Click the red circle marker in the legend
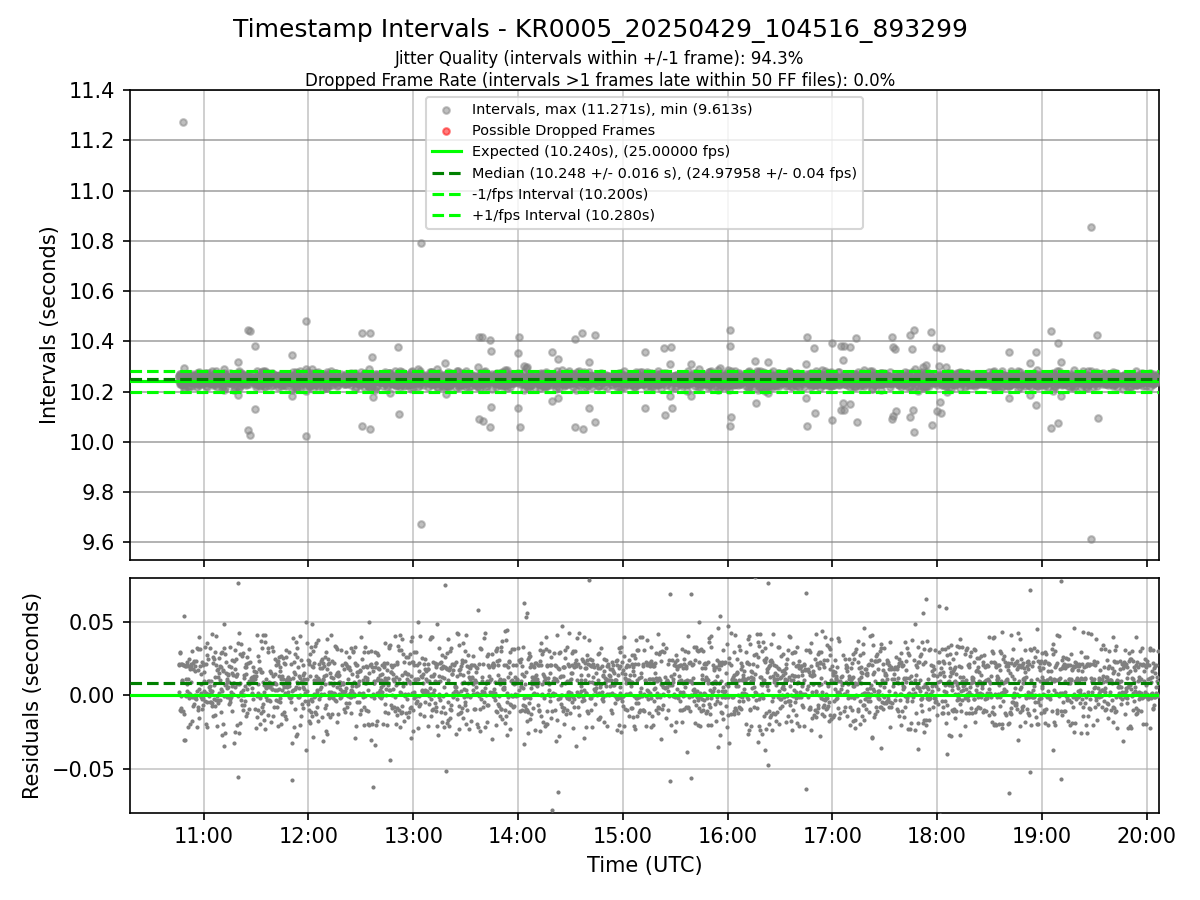Viewport: 1200px width, 900px height. 447,131
